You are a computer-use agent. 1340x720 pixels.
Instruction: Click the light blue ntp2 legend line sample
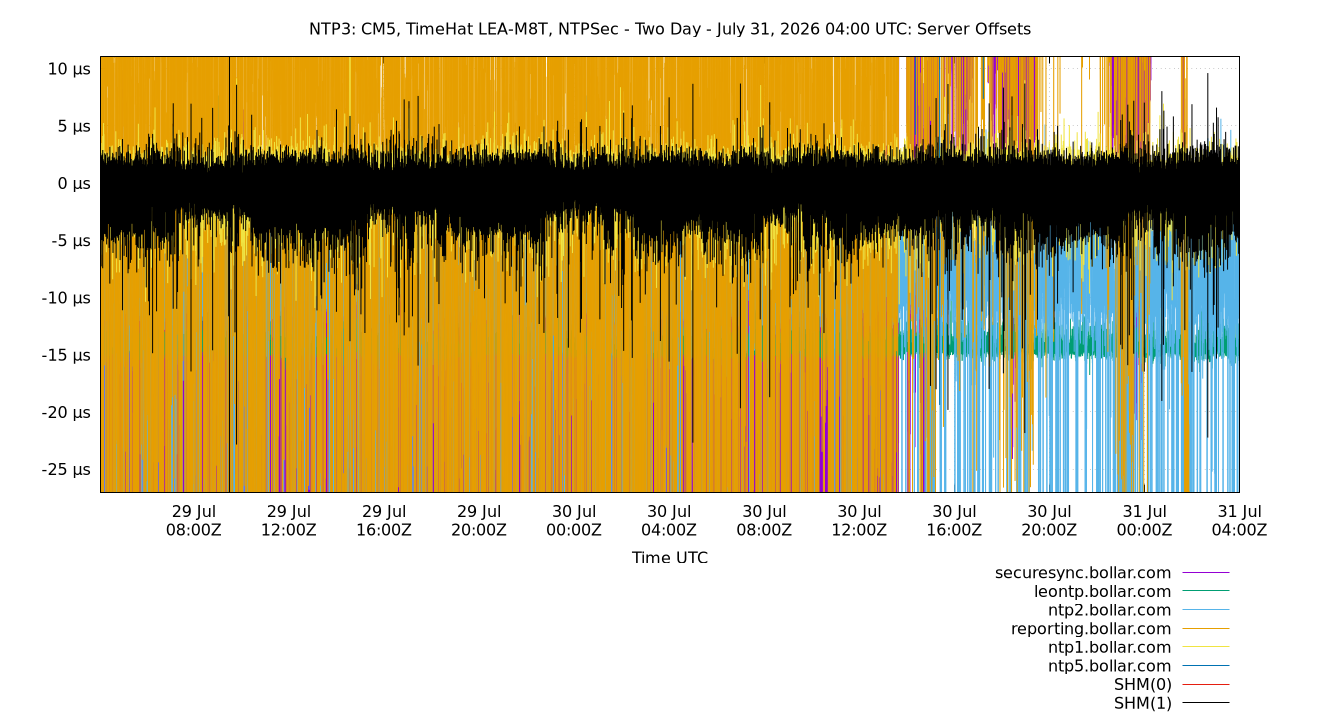tap(1206, 610)
